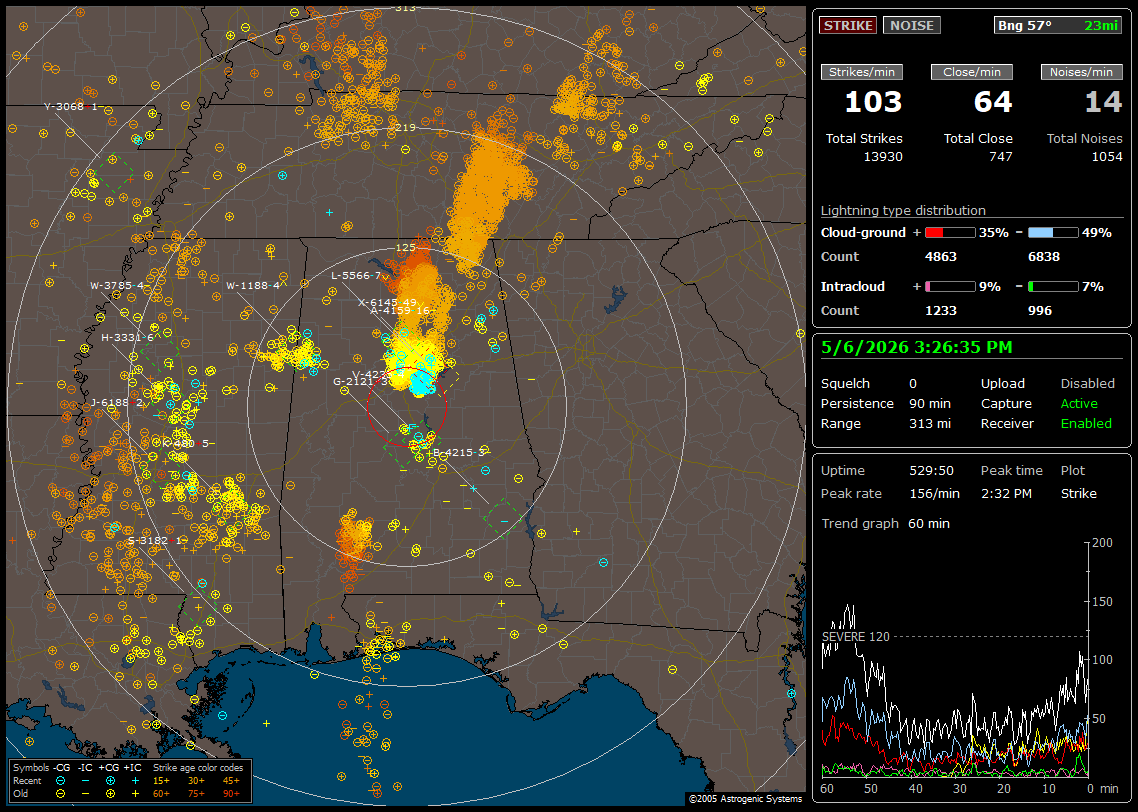Change the Persistence 90 min value

[x=930, y=403]
